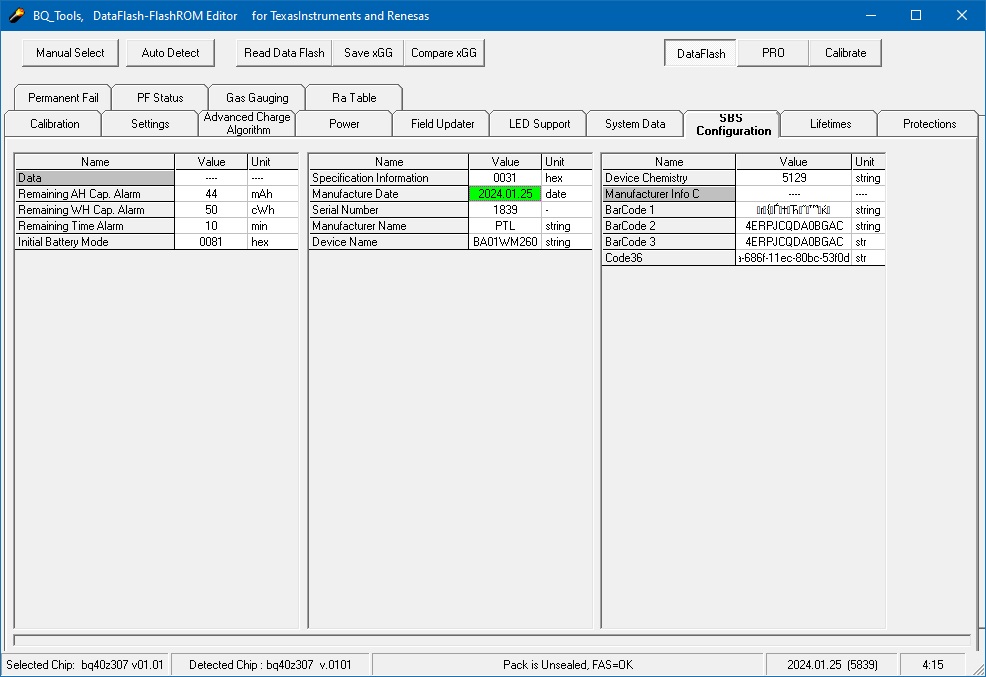The width and height of the screenshot is (986, 677).
Task: Edit Remaining AH Cap. Alarm value 44
Action: (211, 194)
